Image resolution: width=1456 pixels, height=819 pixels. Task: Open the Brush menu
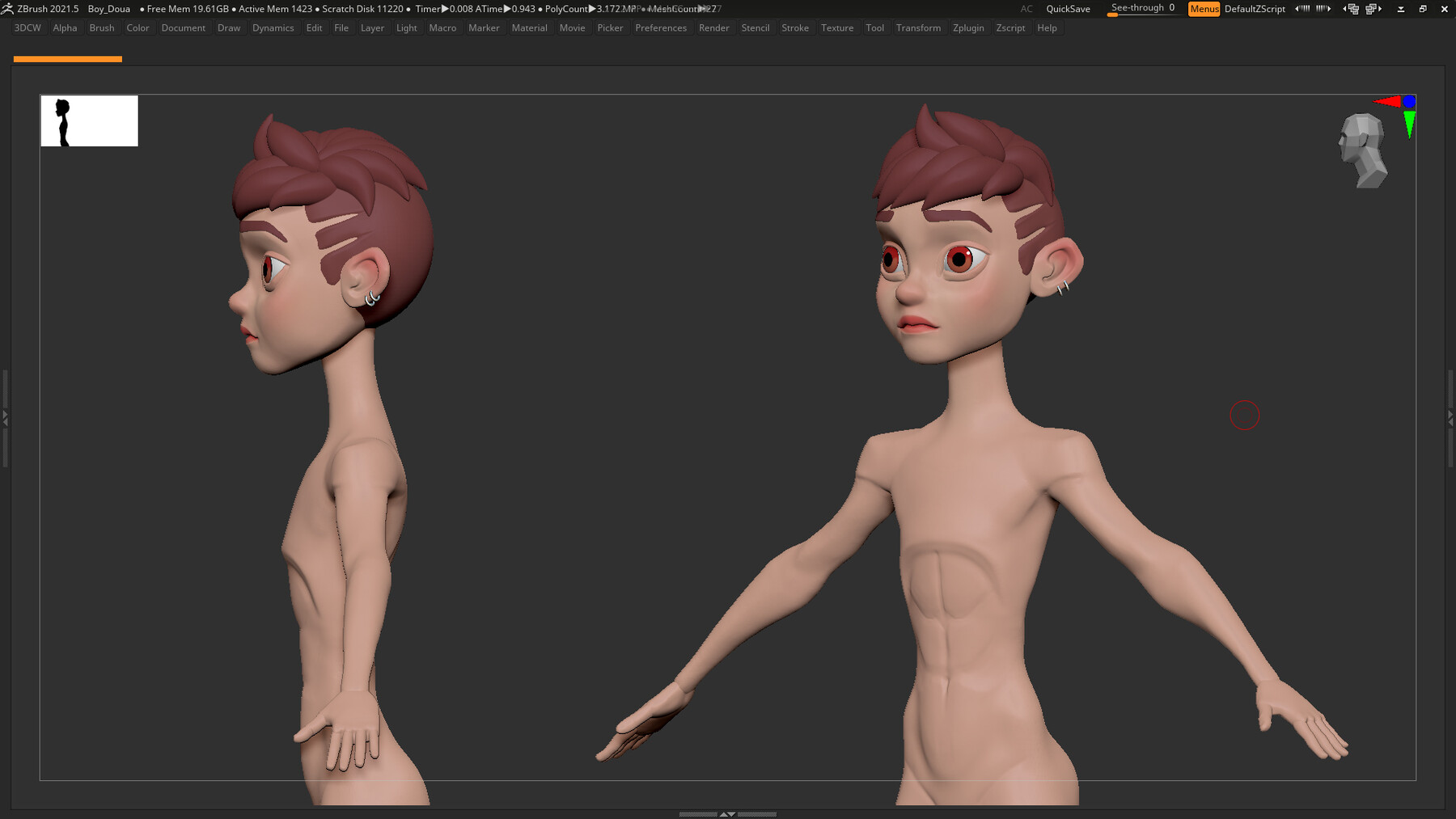(102, 28)
